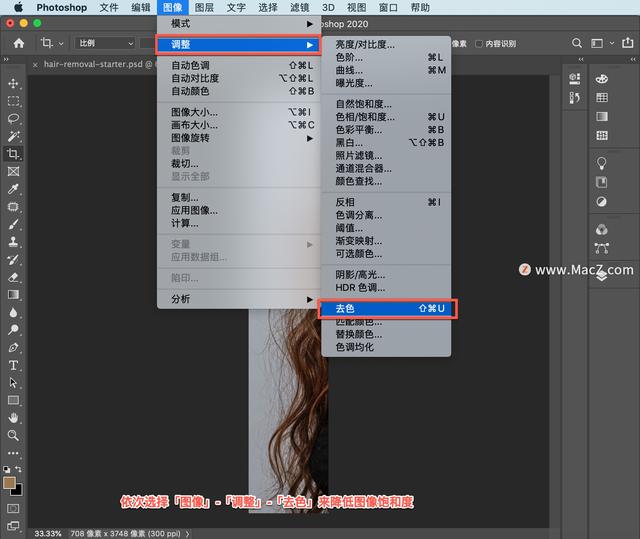The width and height of the screenshot is (640, 539).
Task: Open the 比例 ratio dropdown
Action: 105,43
